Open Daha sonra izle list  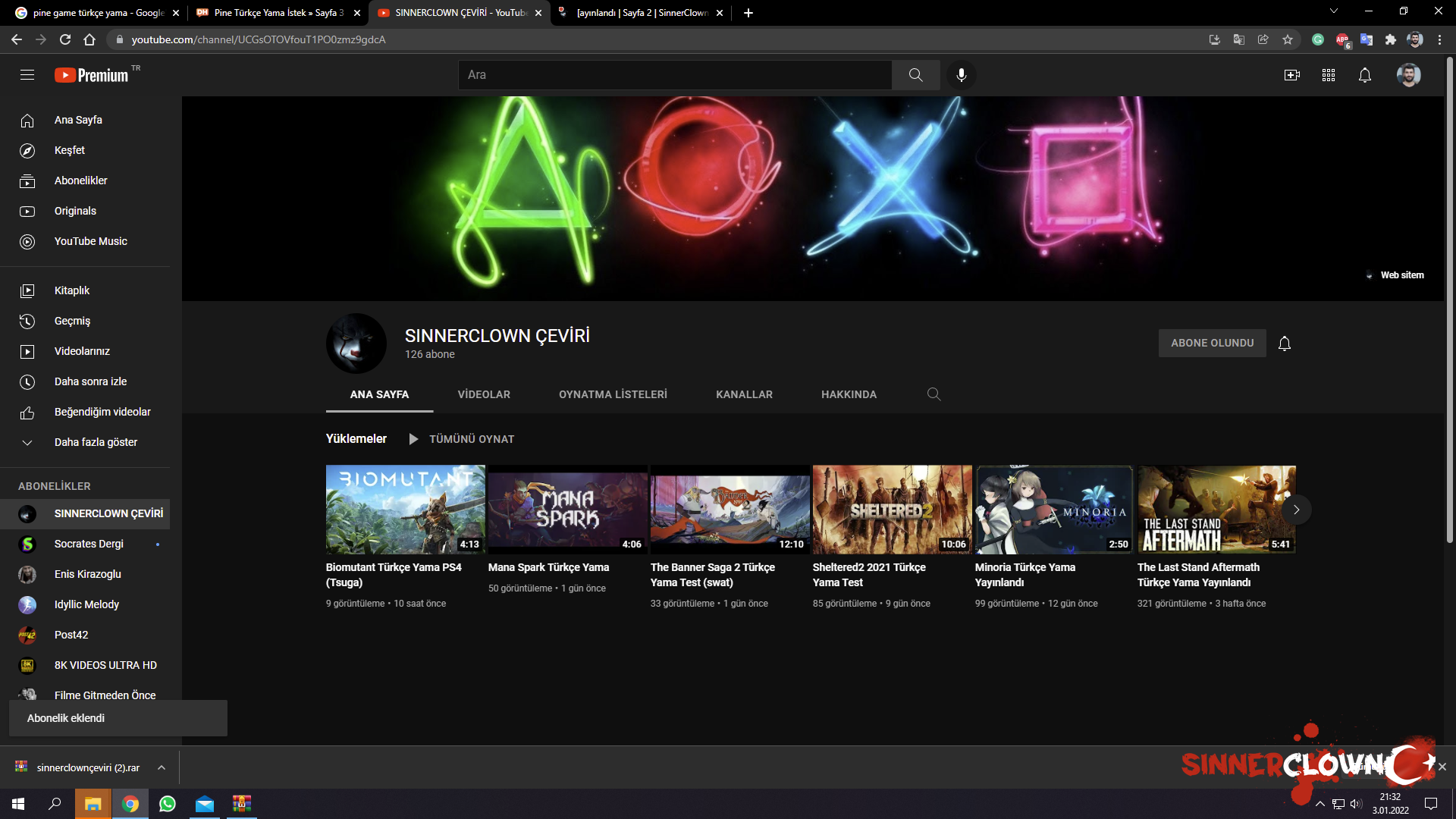click(x=85, y=381)
